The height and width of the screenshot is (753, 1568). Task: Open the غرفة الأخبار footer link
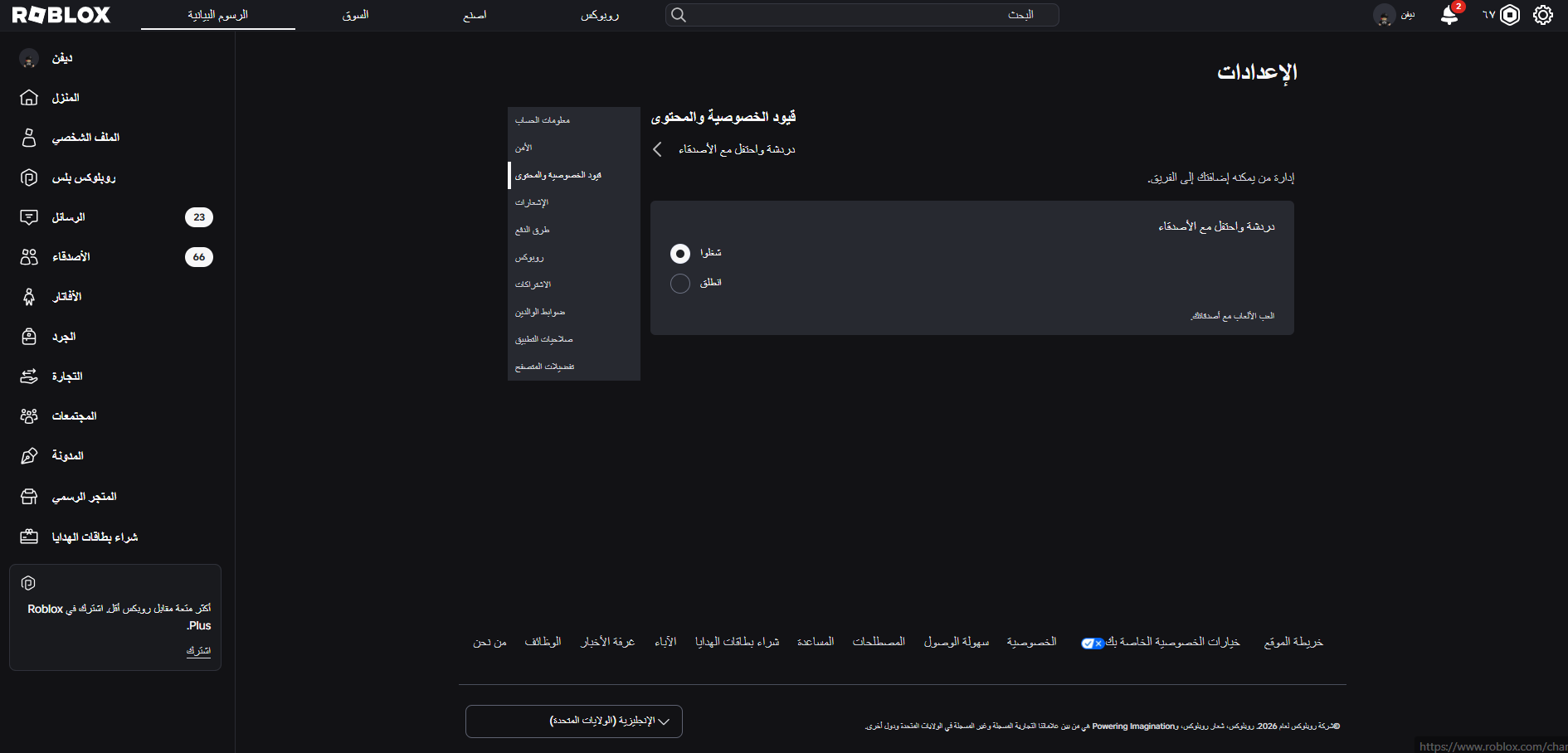tap(608, 642)
